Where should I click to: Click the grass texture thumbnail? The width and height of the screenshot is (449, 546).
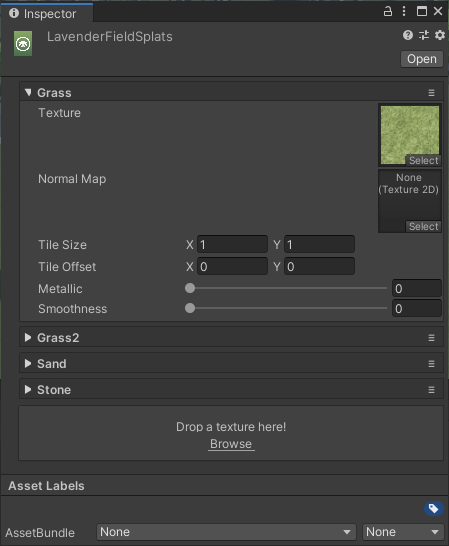(x=410, y=134)
